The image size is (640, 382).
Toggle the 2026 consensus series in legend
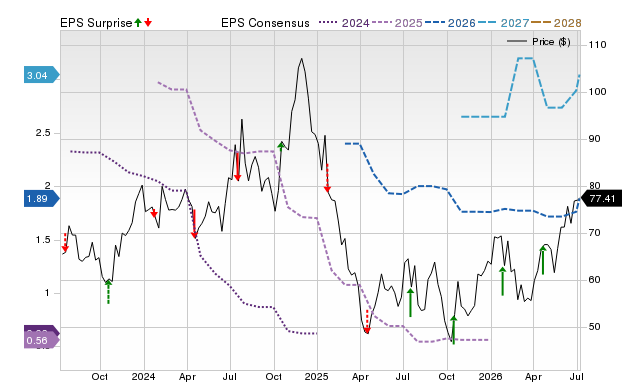(450, 23)
